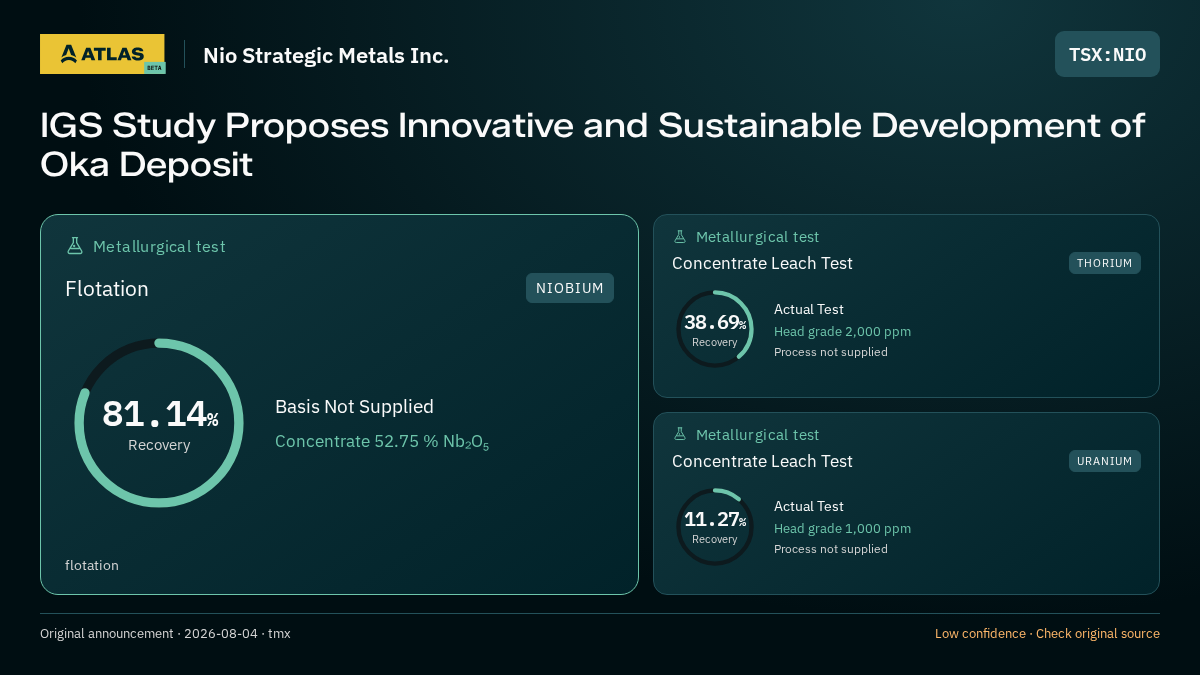Click the flask icon in the Flotation card

tap(74, 246)
